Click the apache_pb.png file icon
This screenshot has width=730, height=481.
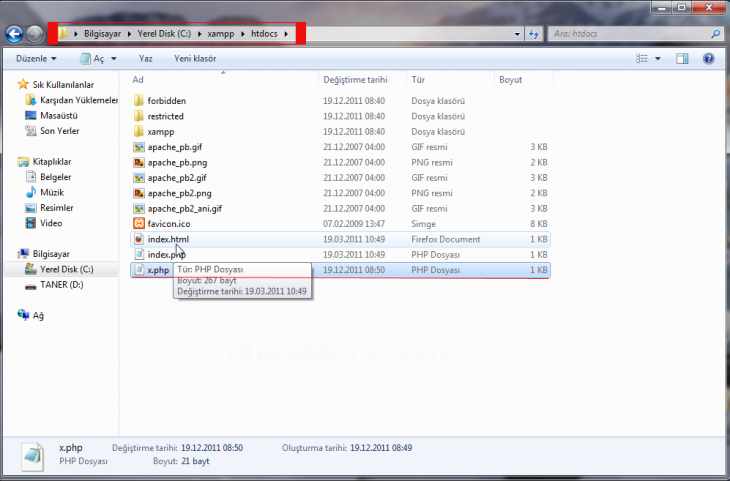tap(138, 162)
